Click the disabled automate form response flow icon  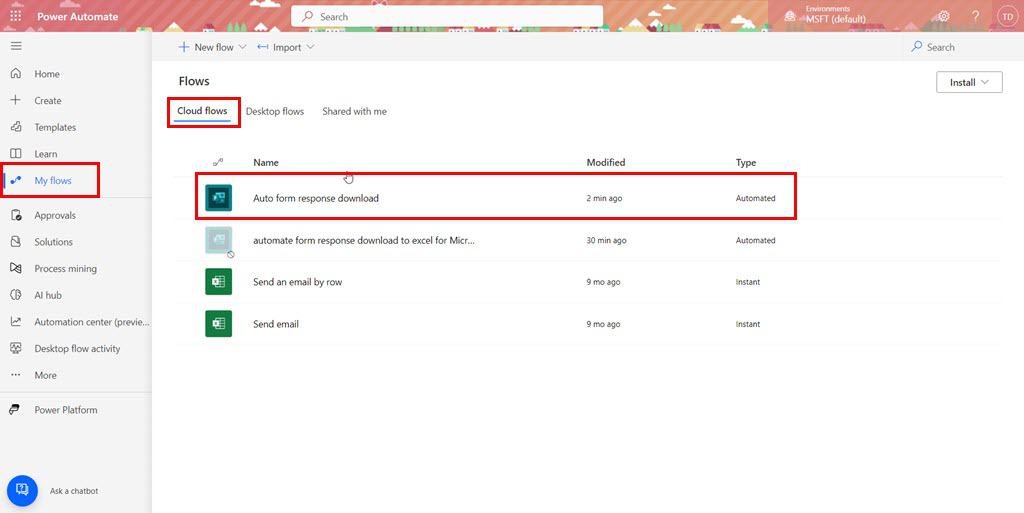pos(219,240)
